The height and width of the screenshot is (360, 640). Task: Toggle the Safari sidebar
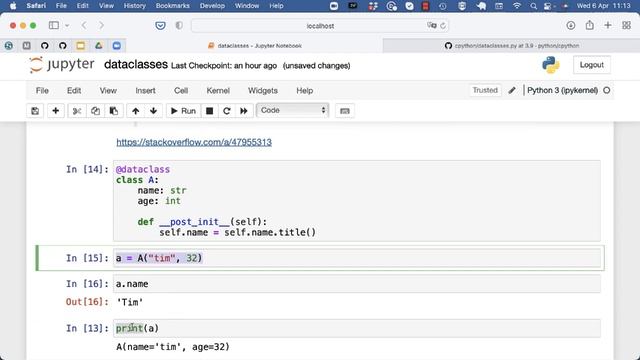point(53,25)
